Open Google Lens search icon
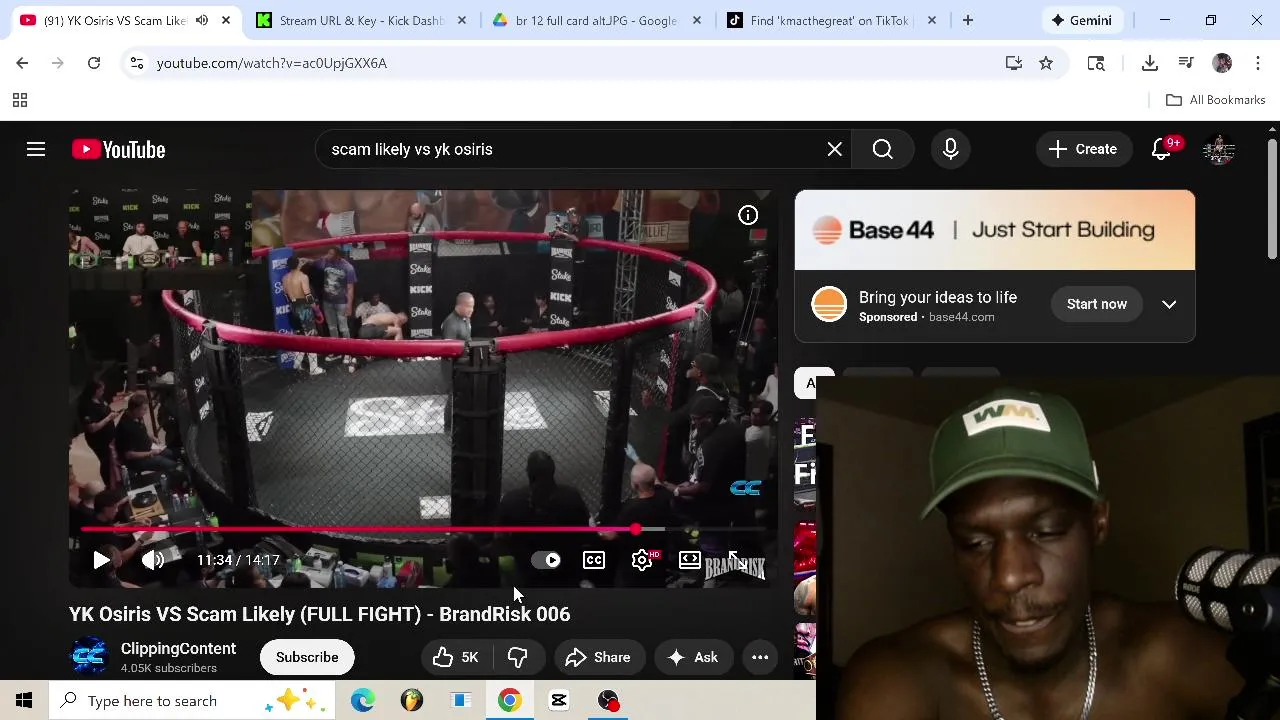This screenshot has height=720, width=1280. click(1096, 63)
